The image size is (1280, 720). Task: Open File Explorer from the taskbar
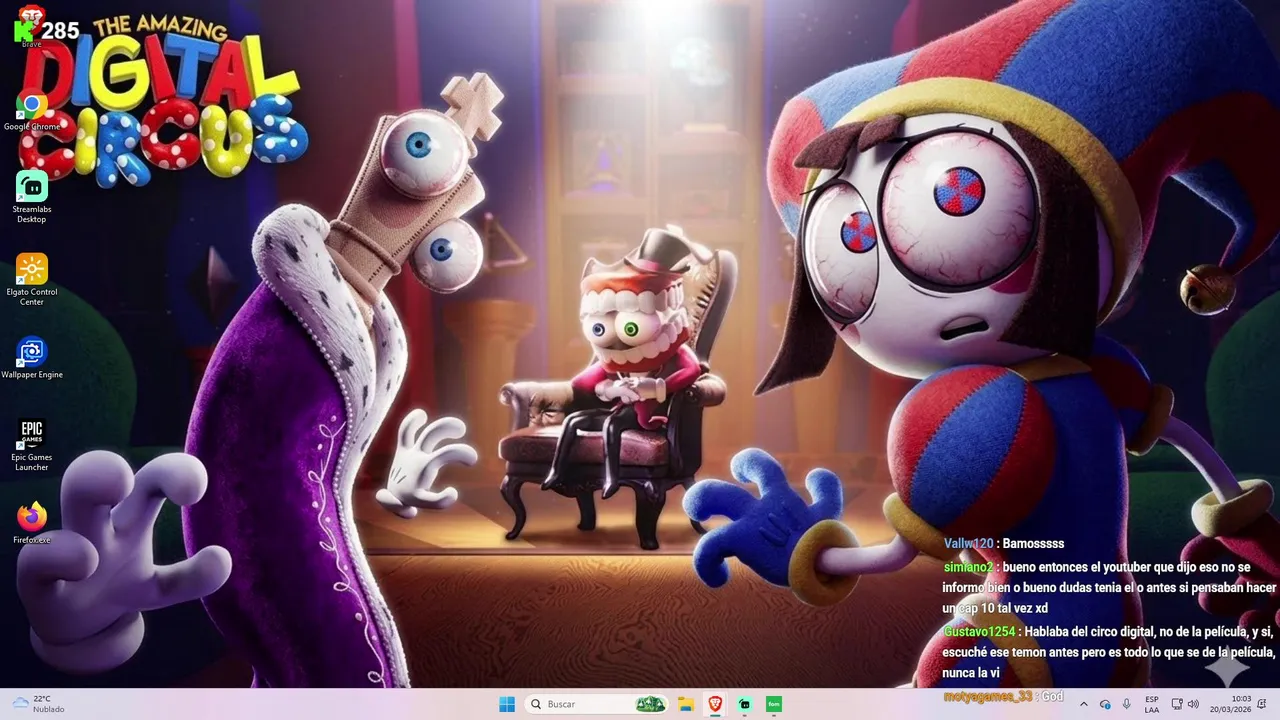point(686,704)
